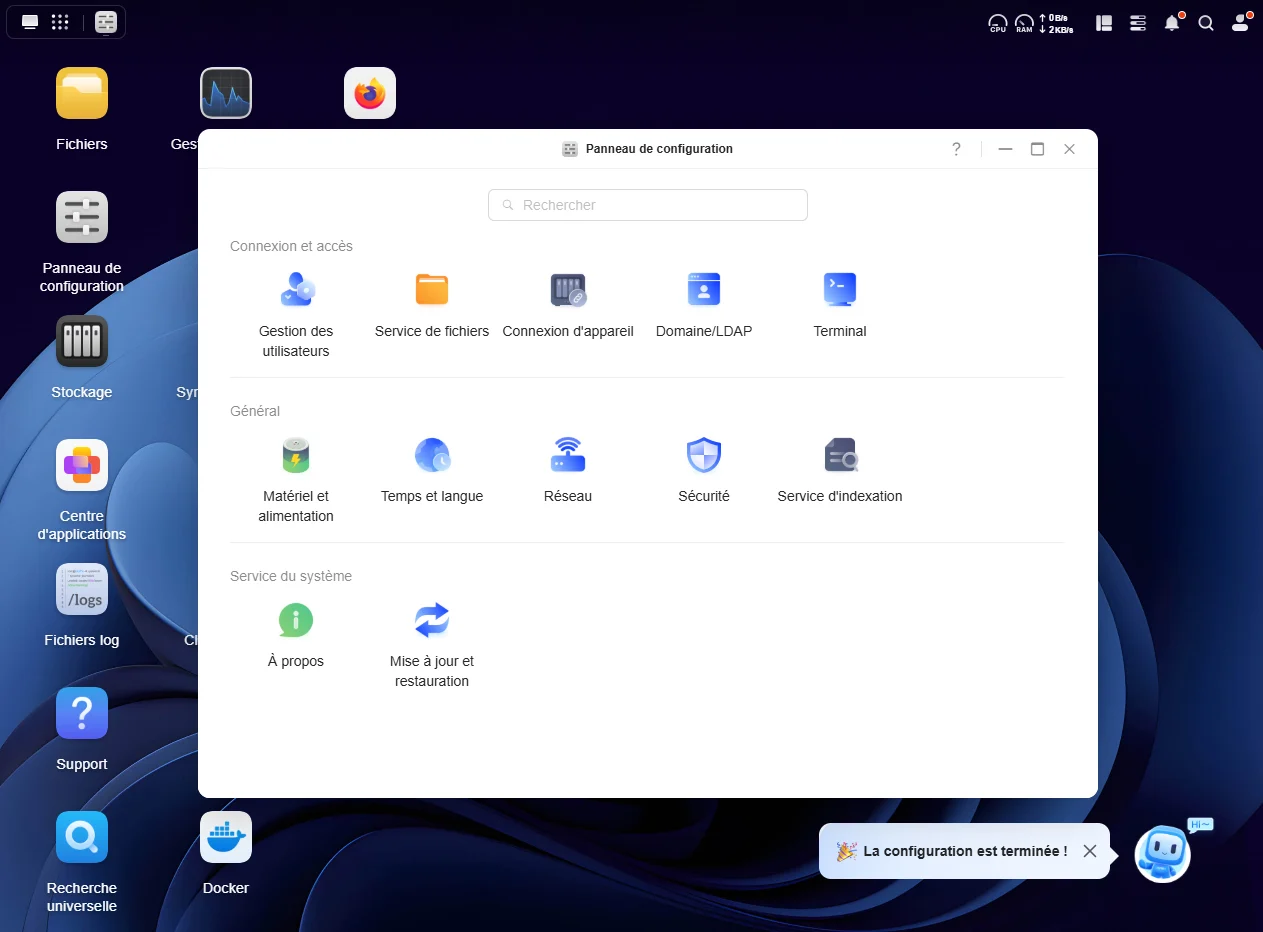1263x932 pixels.
Task: Click the help question mark button
Action: pos(956,149)
